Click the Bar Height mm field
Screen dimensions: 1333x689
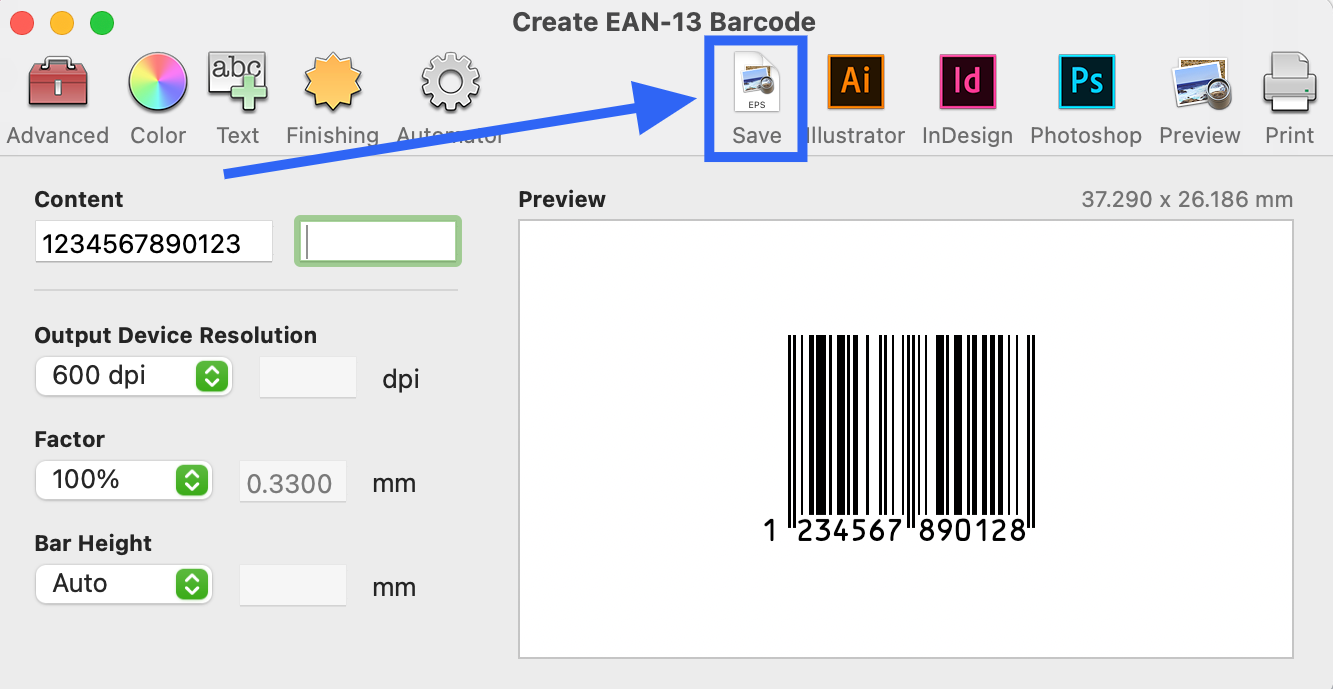pyautogui.click(x=292, y=585)
